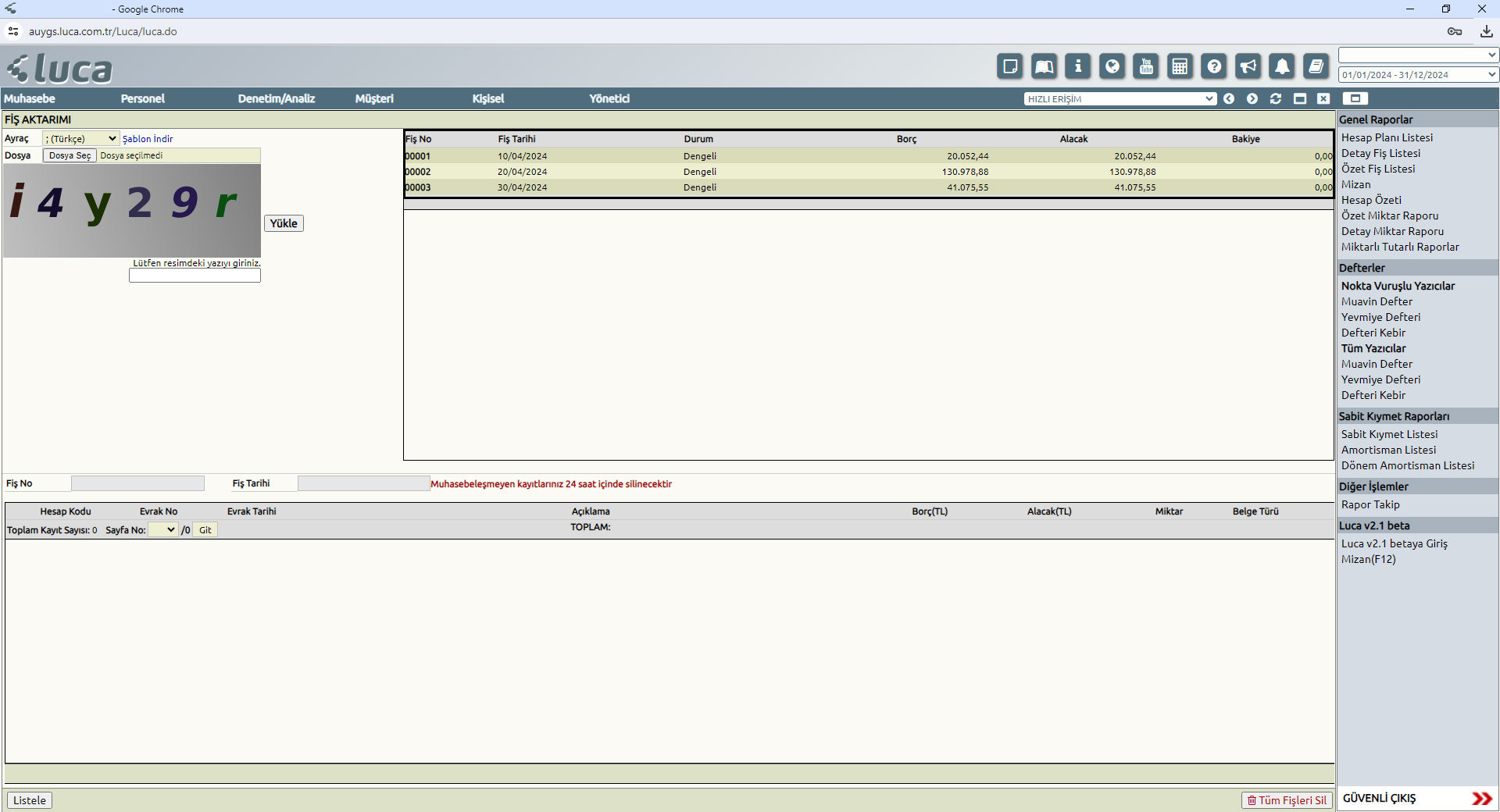Open the open-book guide icon
1500x812 pixels.
click(1044, 66)
